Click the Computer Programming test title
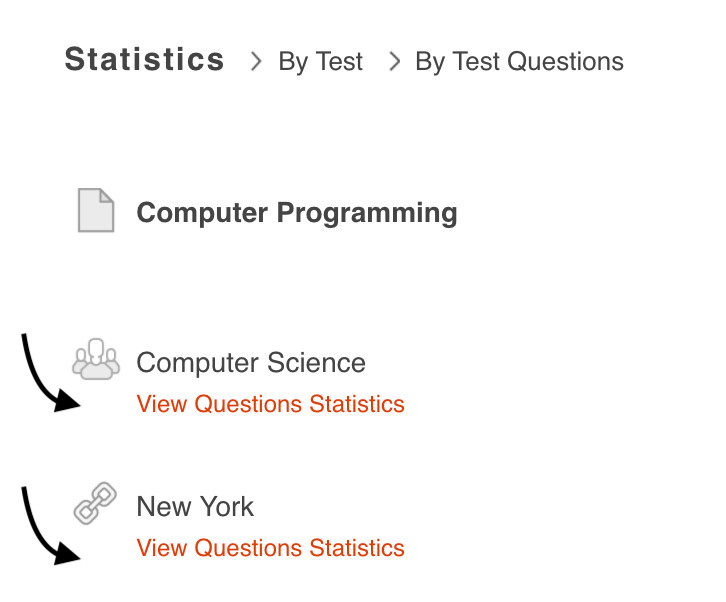The image size is (726, 602). [x=297, y=213]
